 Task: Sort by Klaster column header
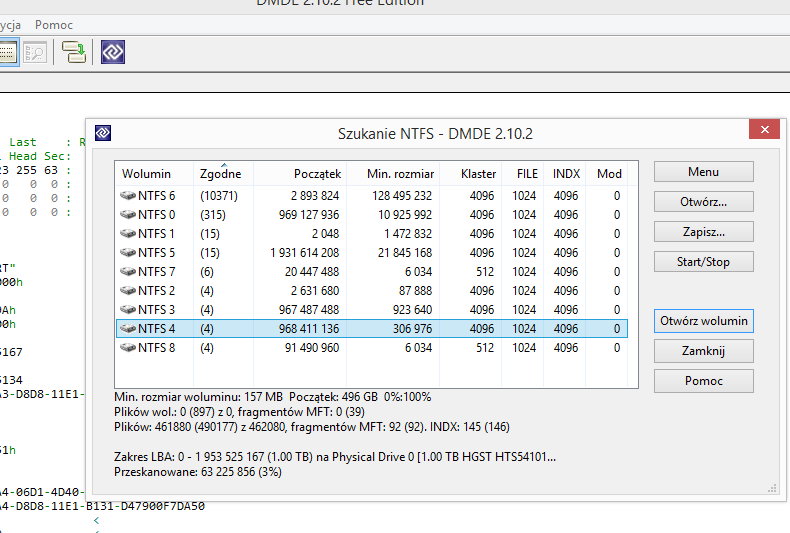coord(470,174)
